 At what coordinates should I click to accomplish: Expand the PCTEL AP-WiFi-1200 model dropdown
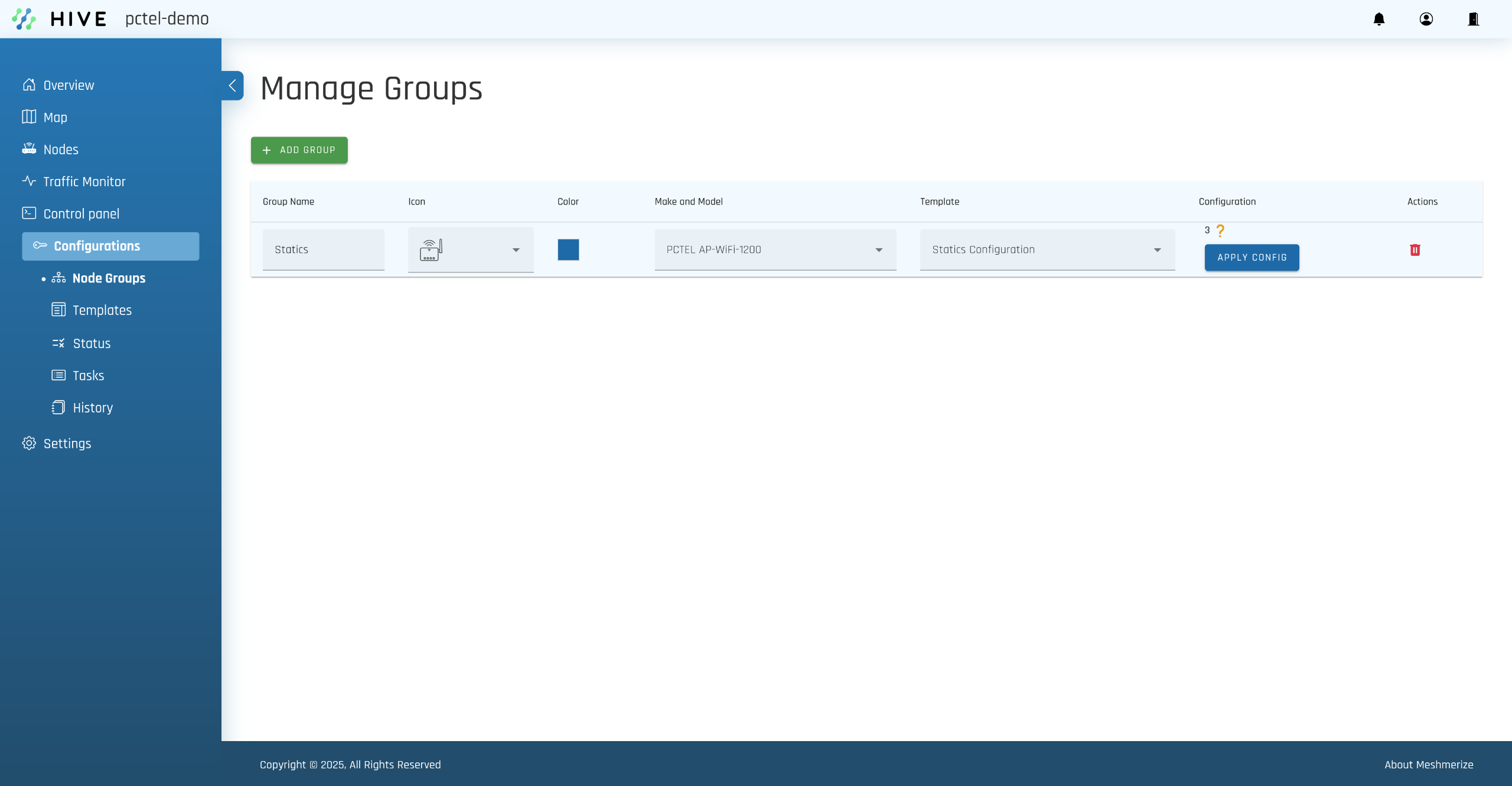[x=775, y=250]
